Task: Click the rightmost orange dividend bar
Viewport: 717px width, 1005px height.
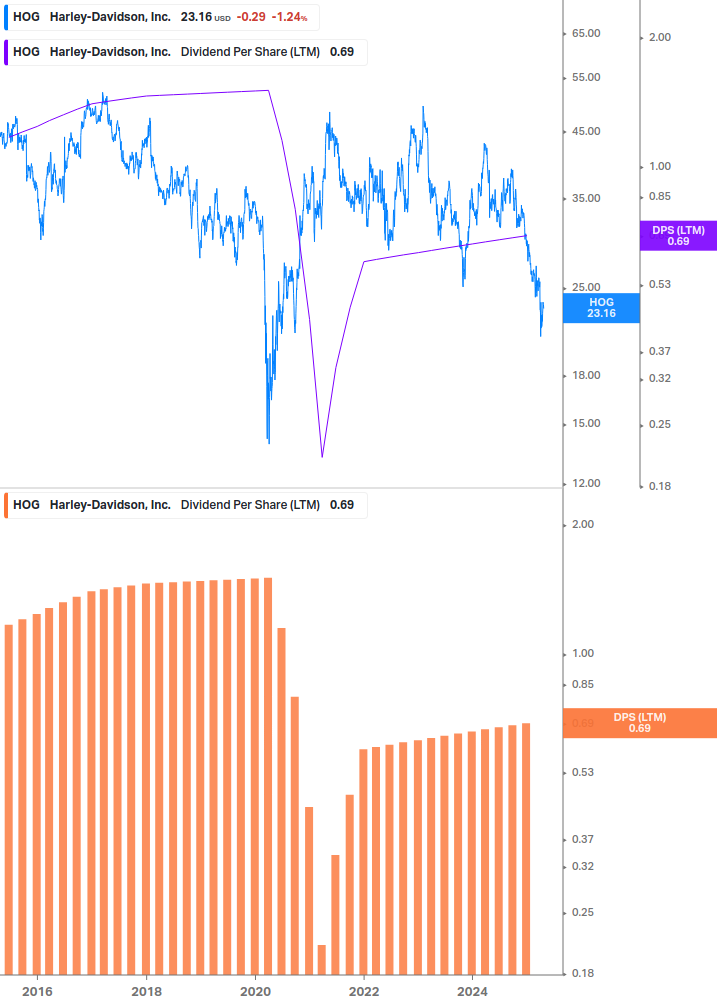Action: (x=526, y=849)
